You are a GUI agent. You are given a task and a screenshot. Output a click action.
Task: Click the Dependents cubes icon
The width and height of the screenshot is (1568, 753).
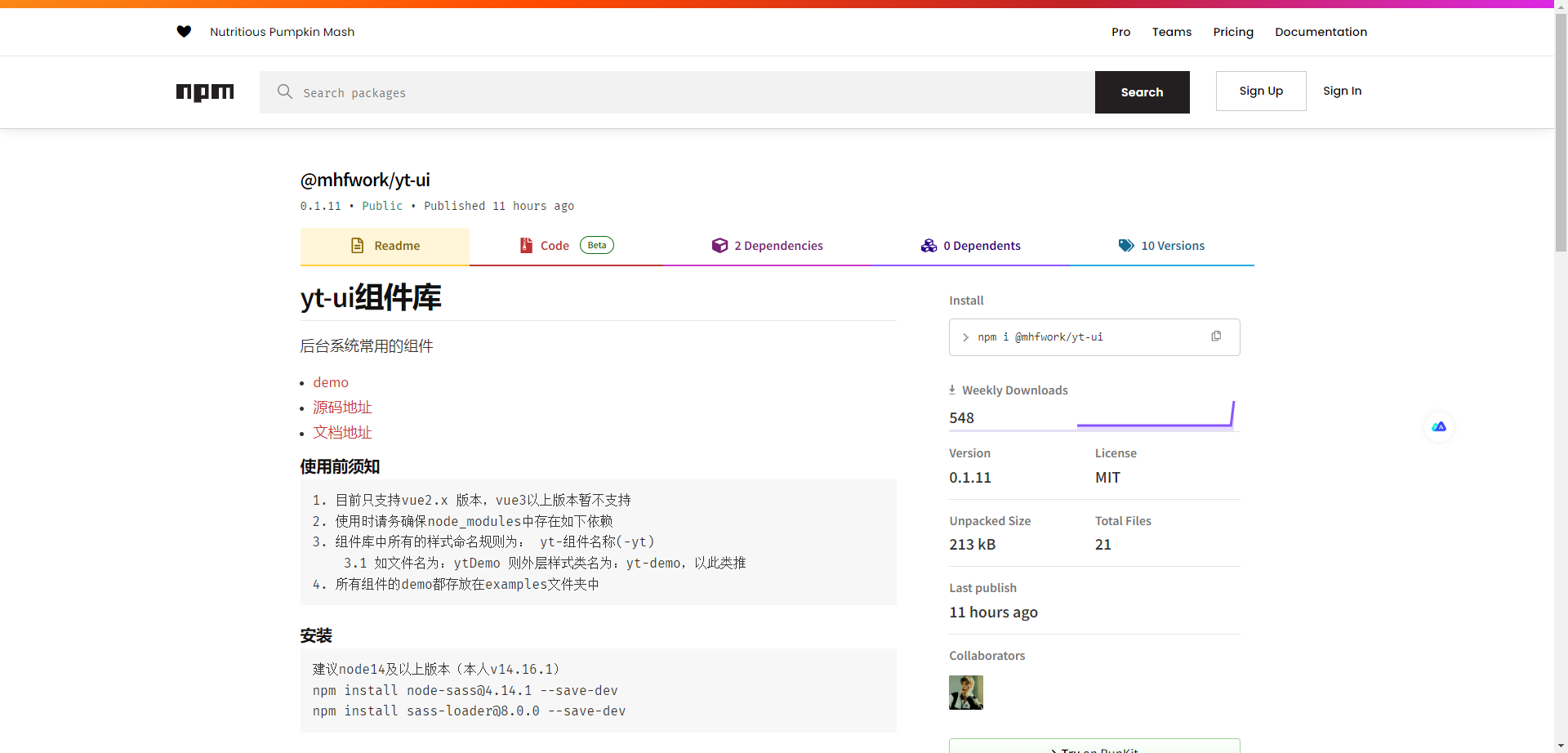point(929,246)
